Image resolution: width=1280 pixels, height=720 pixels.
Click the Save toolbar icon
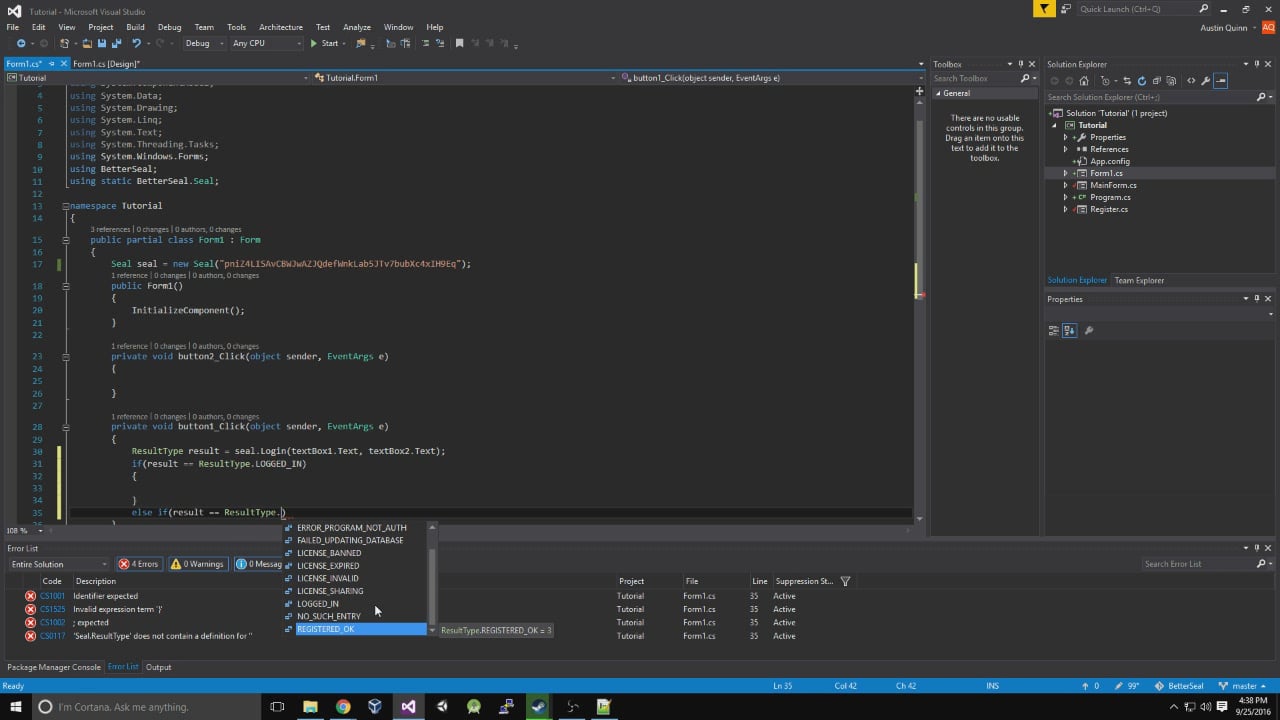[x=101, y=43]
